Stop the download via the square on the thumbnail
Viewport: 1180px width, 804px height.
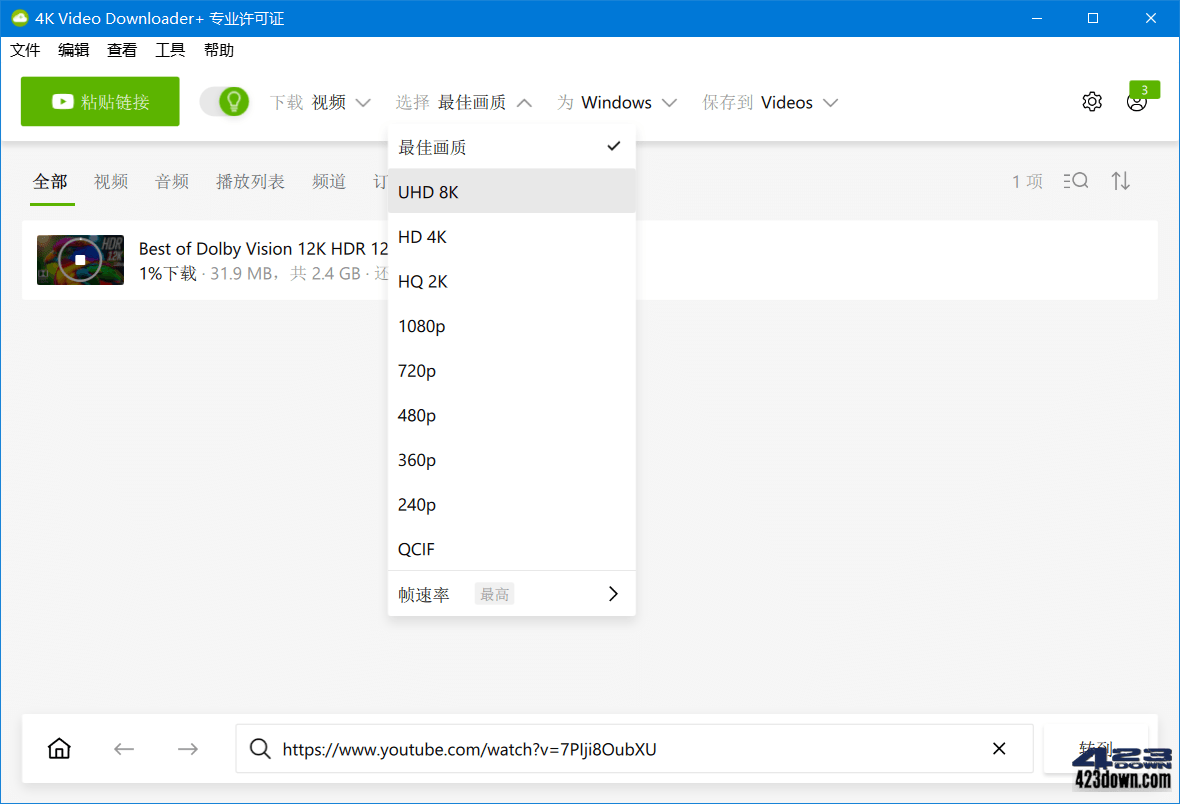(x=80, y=260)
